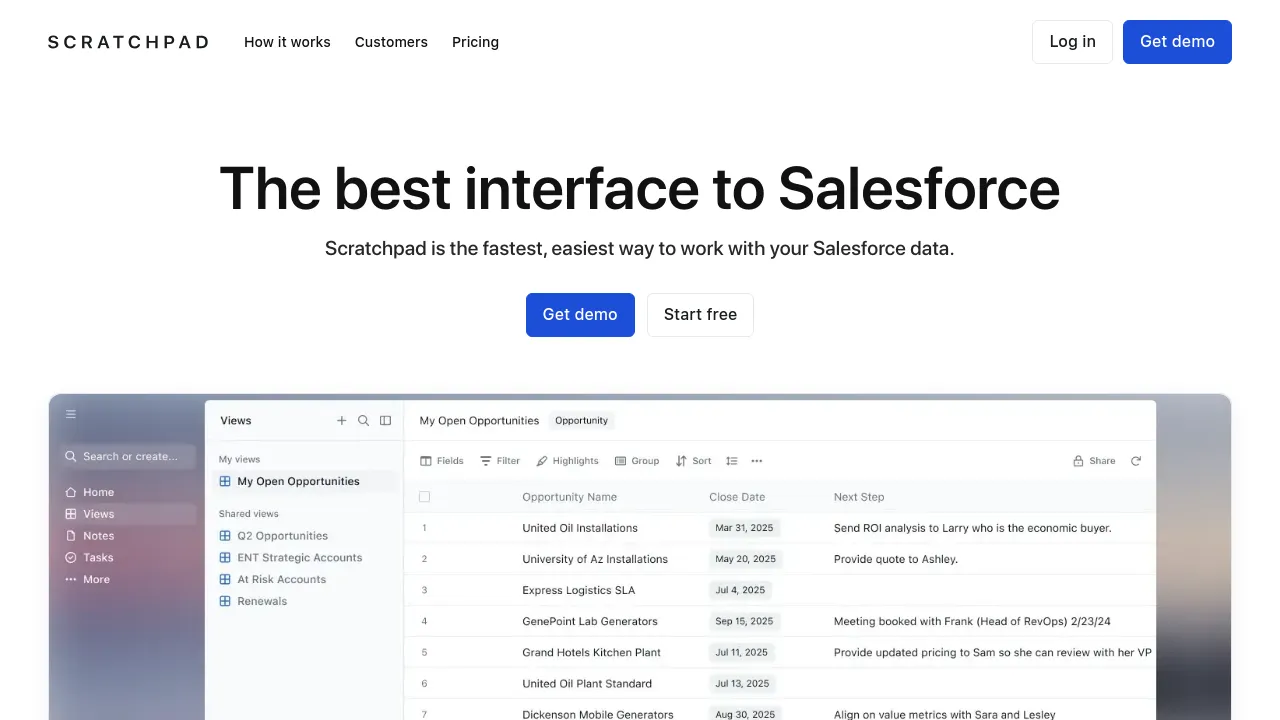Open How it works nav link
The width and height of the screenshot is (1280, 720).
pos(287,42)
